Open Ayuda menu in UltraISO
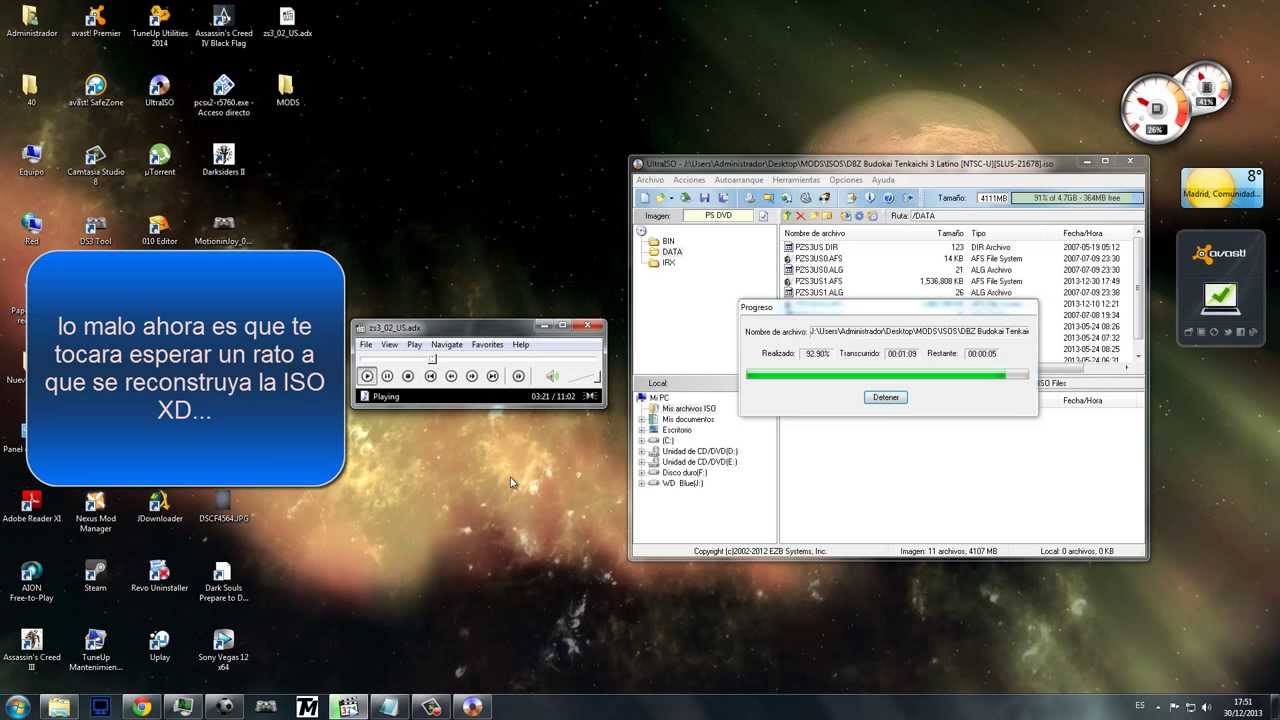Screen dimensions: 1280x720 tap(883, 180)
